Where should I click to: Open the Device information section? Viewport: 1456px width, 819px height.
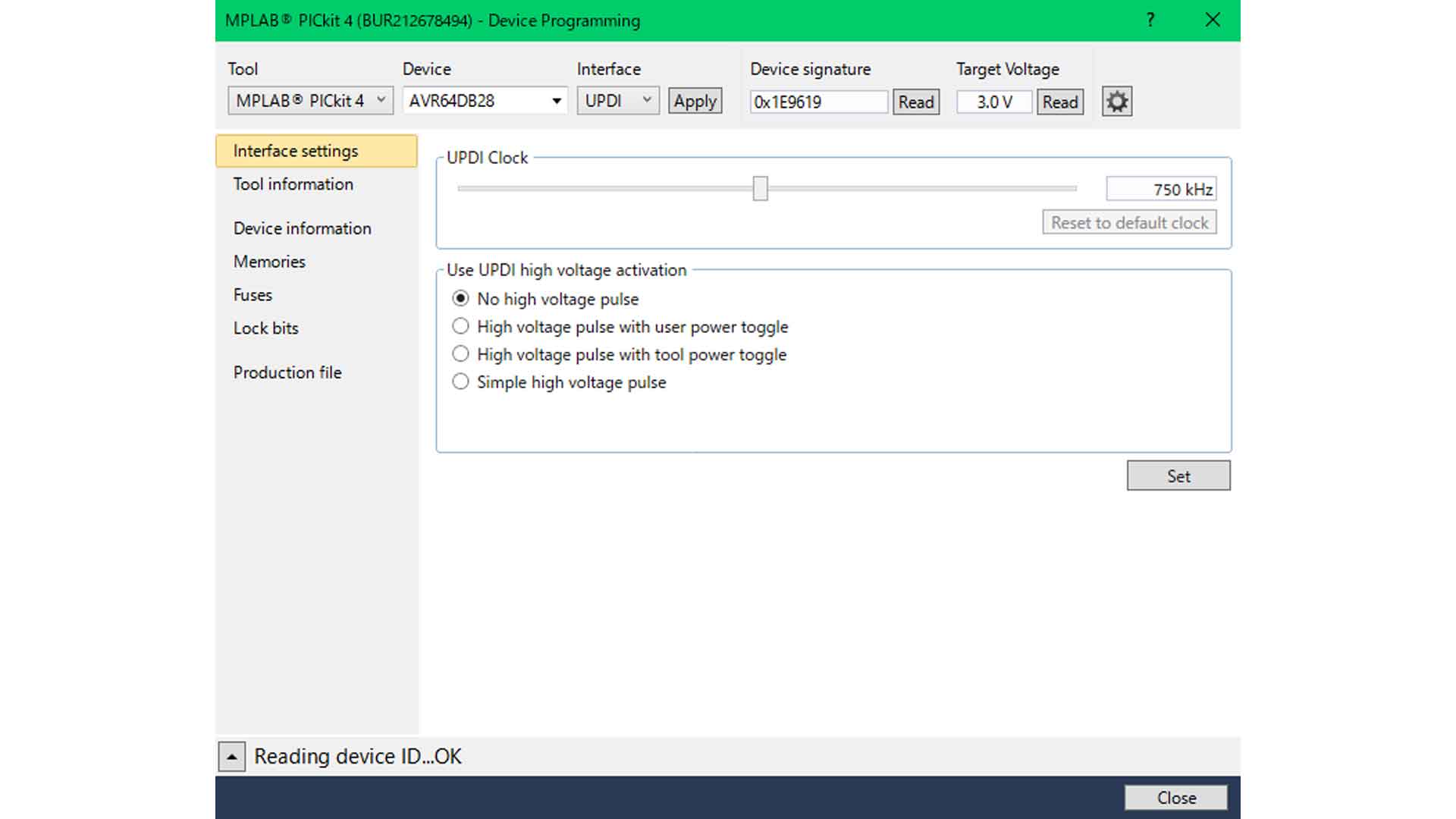[303, 228]
